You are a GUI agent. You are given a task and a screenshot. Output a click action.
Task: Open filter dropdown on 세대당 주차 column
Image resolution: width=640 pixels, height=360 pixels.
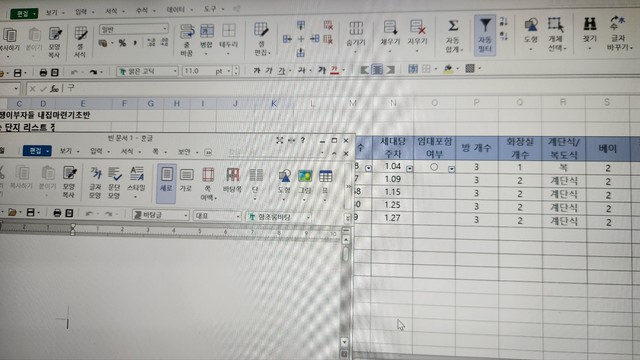[x=409, y=168]
